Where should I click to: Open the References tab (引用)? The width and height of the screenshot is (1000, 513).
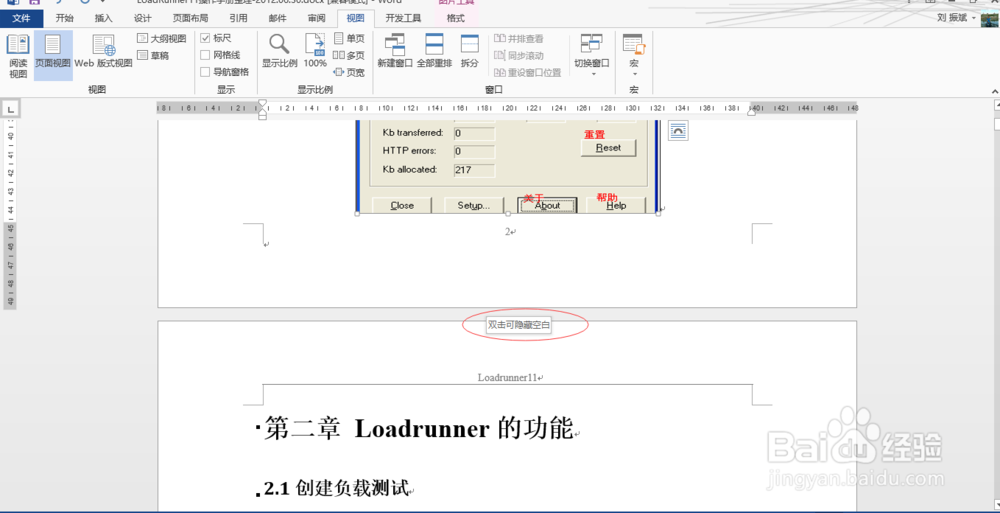point(239,19)
